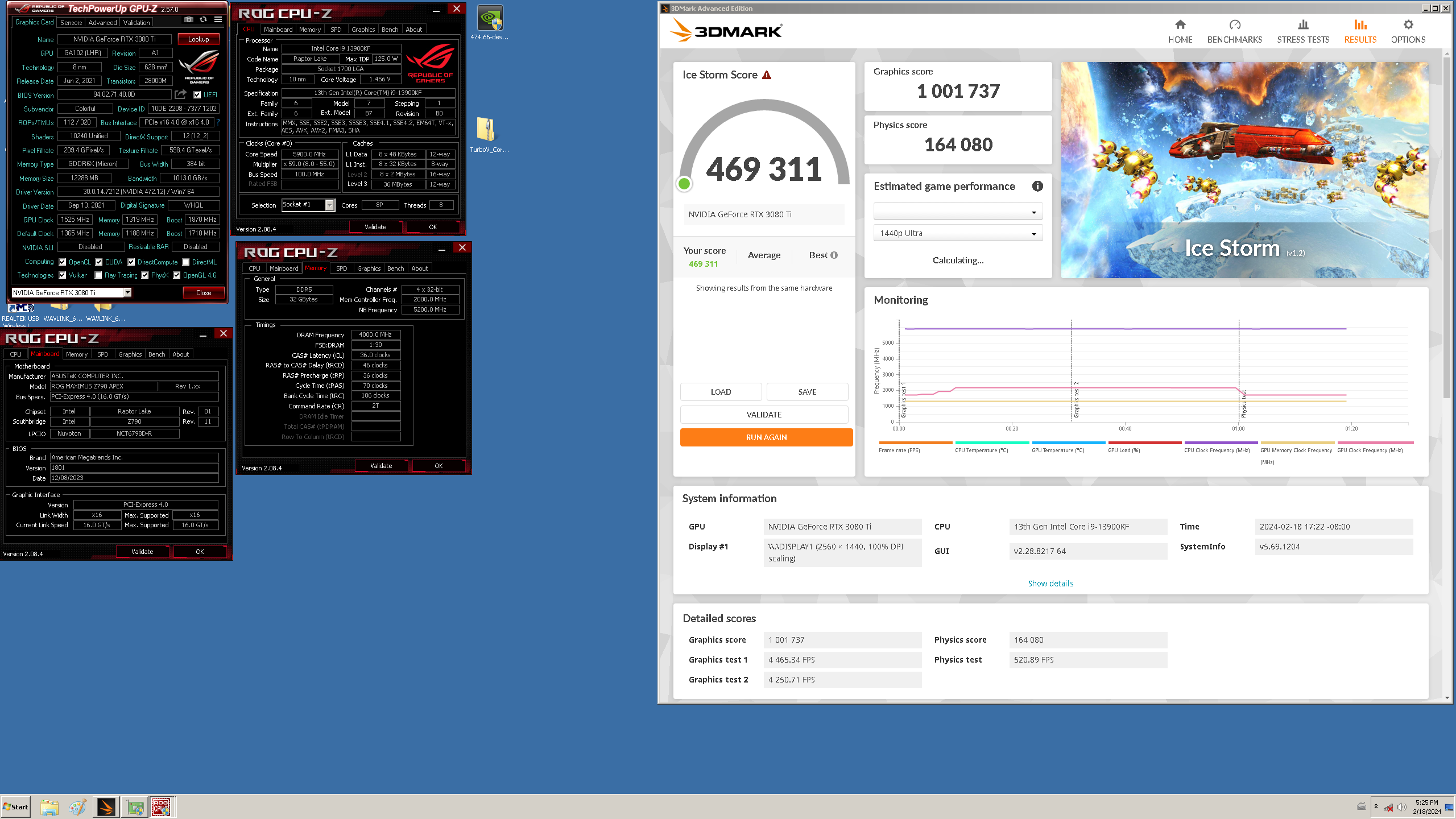
Task: Open STRESS TESTS in 3DMark
Action: tap(1303, 31)
